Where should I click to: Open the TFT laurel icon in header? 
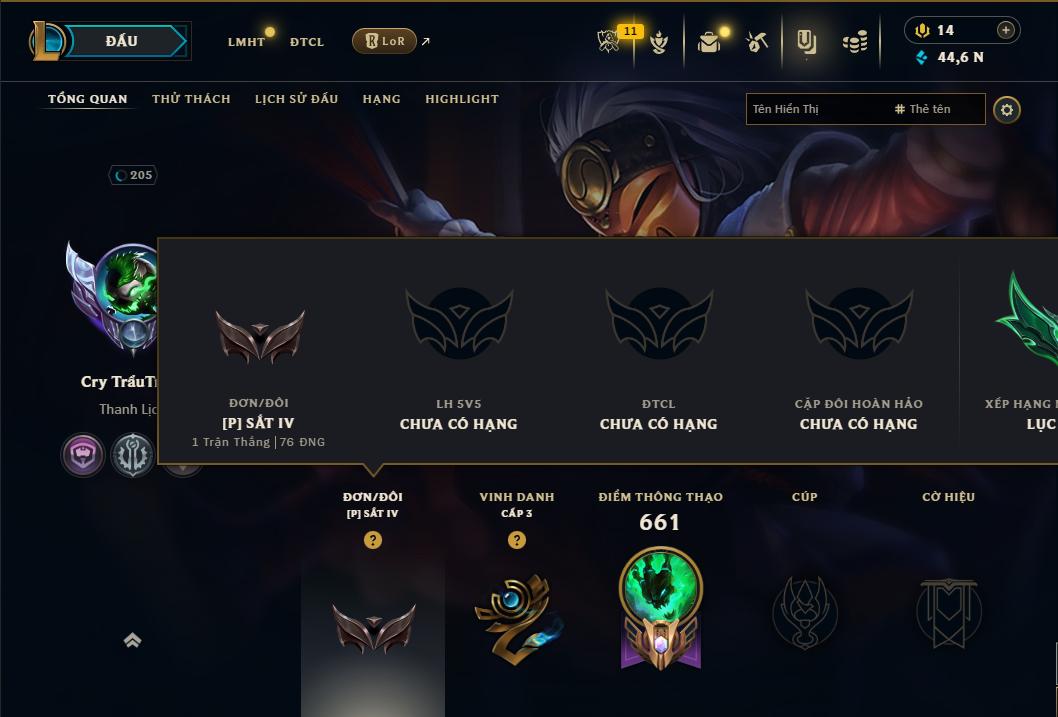[659, 42]
